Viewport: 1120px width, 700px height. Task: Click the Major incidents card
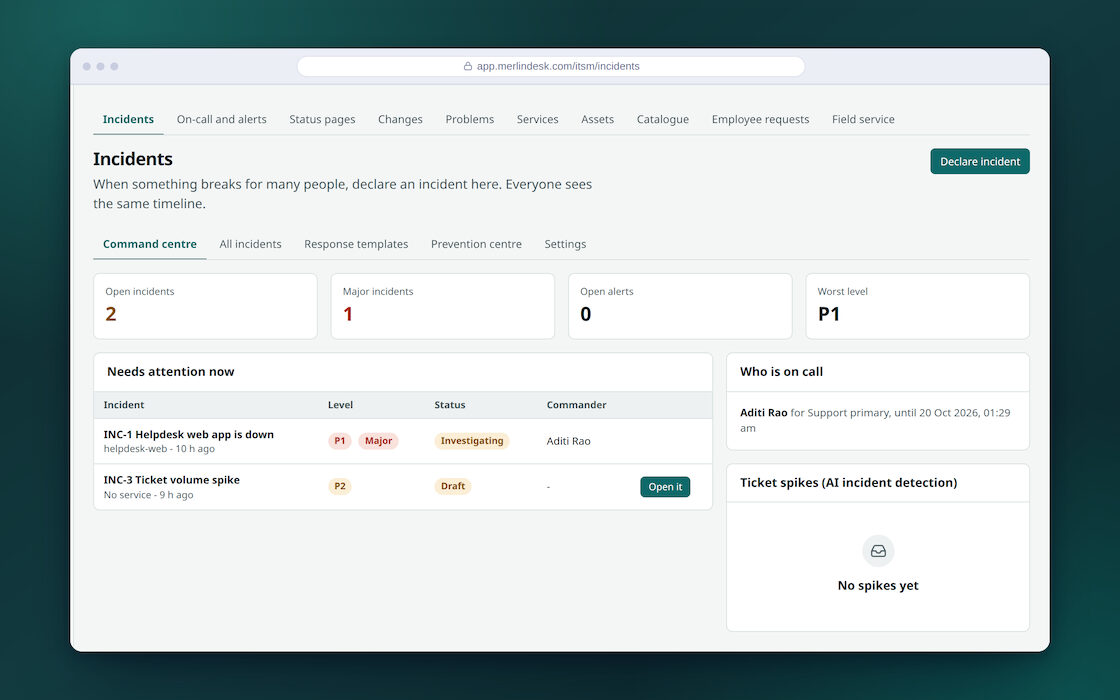pos(443,306)
